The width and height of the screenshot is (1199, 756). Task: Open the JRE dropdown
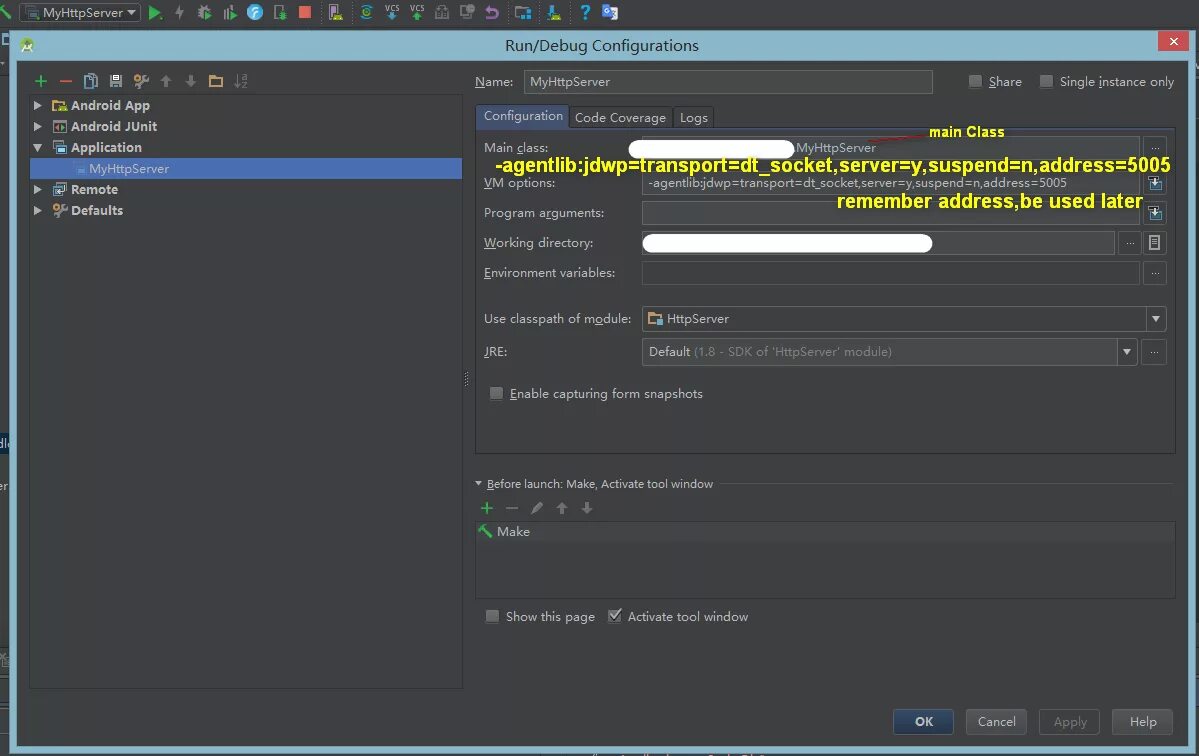[1126, 351]
